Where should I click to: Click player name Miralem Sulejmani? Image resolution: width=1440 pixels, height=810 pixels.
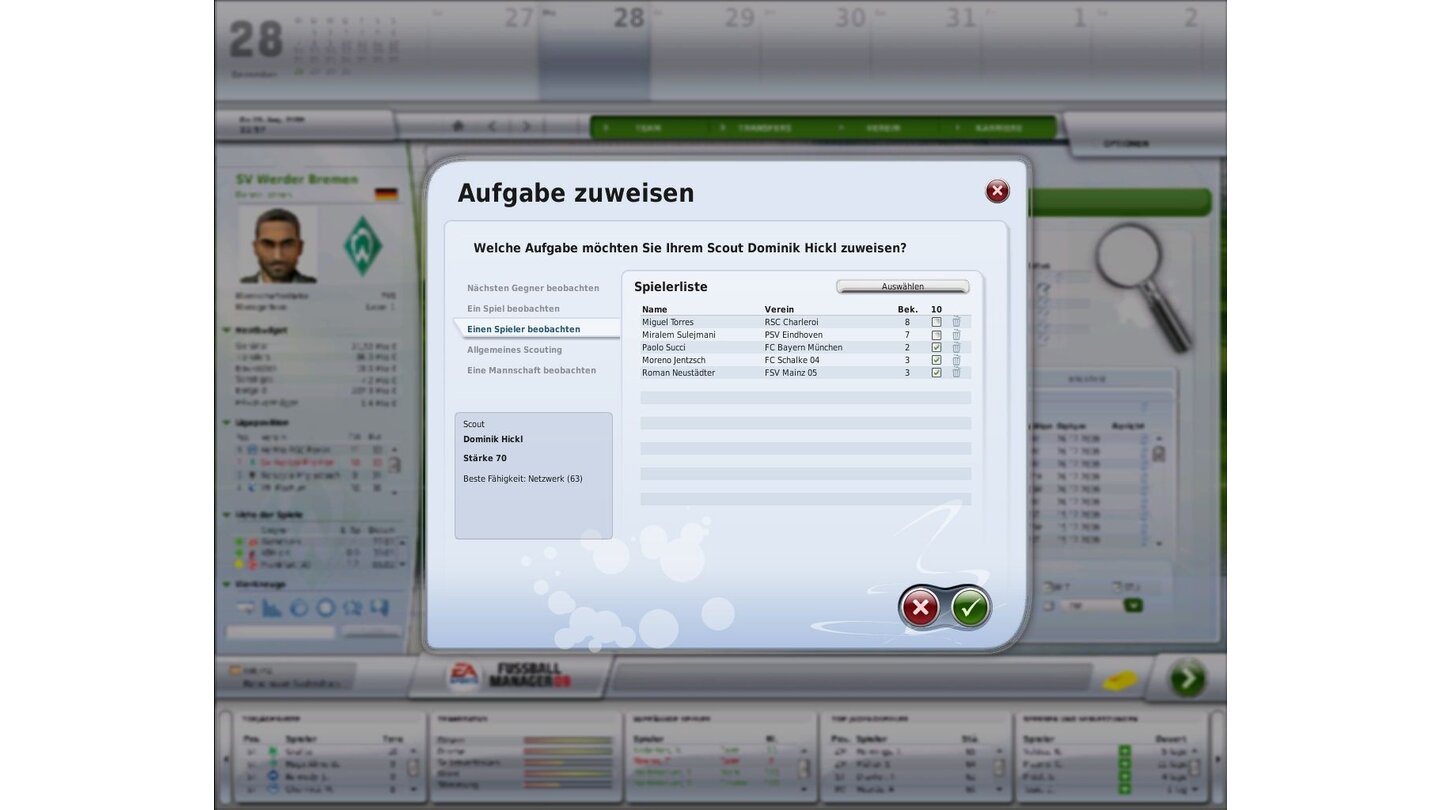pyautogui.click(x=678, y=335)
